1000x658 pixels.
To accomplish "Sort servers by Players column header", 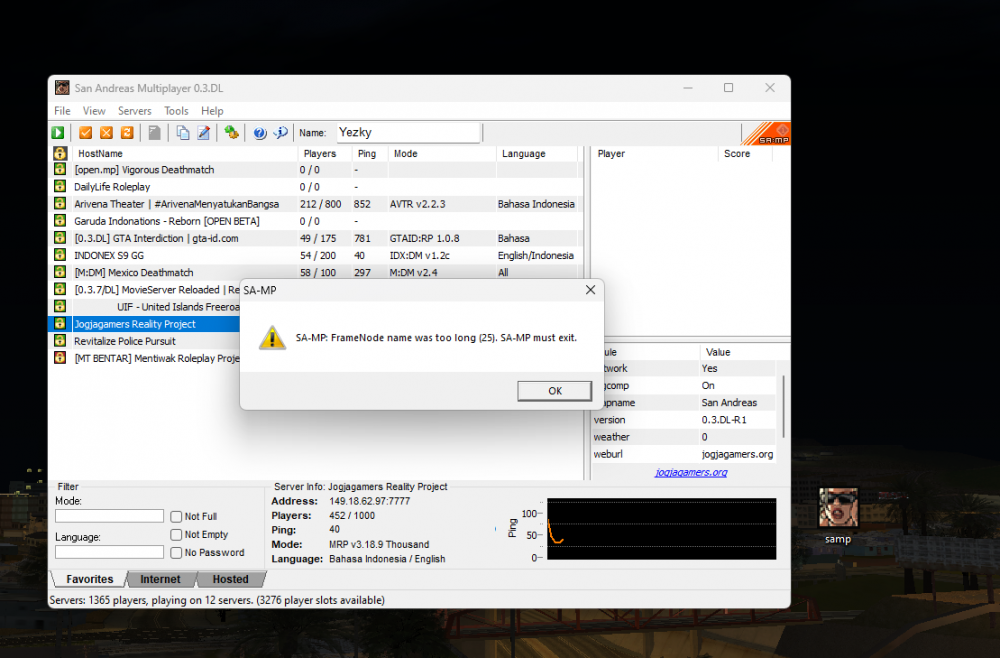I will coord(325,154).
